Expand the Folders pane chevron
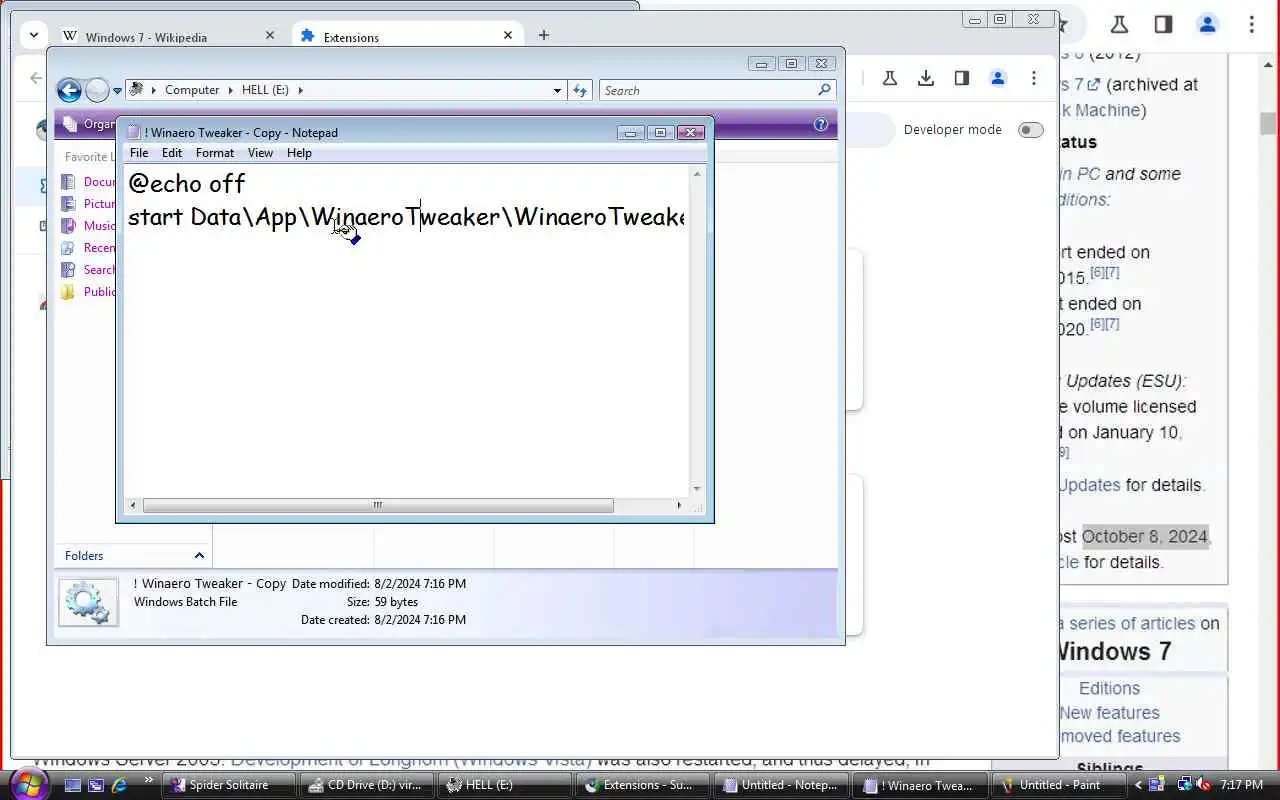1280x800 pixels. [199, 556]
